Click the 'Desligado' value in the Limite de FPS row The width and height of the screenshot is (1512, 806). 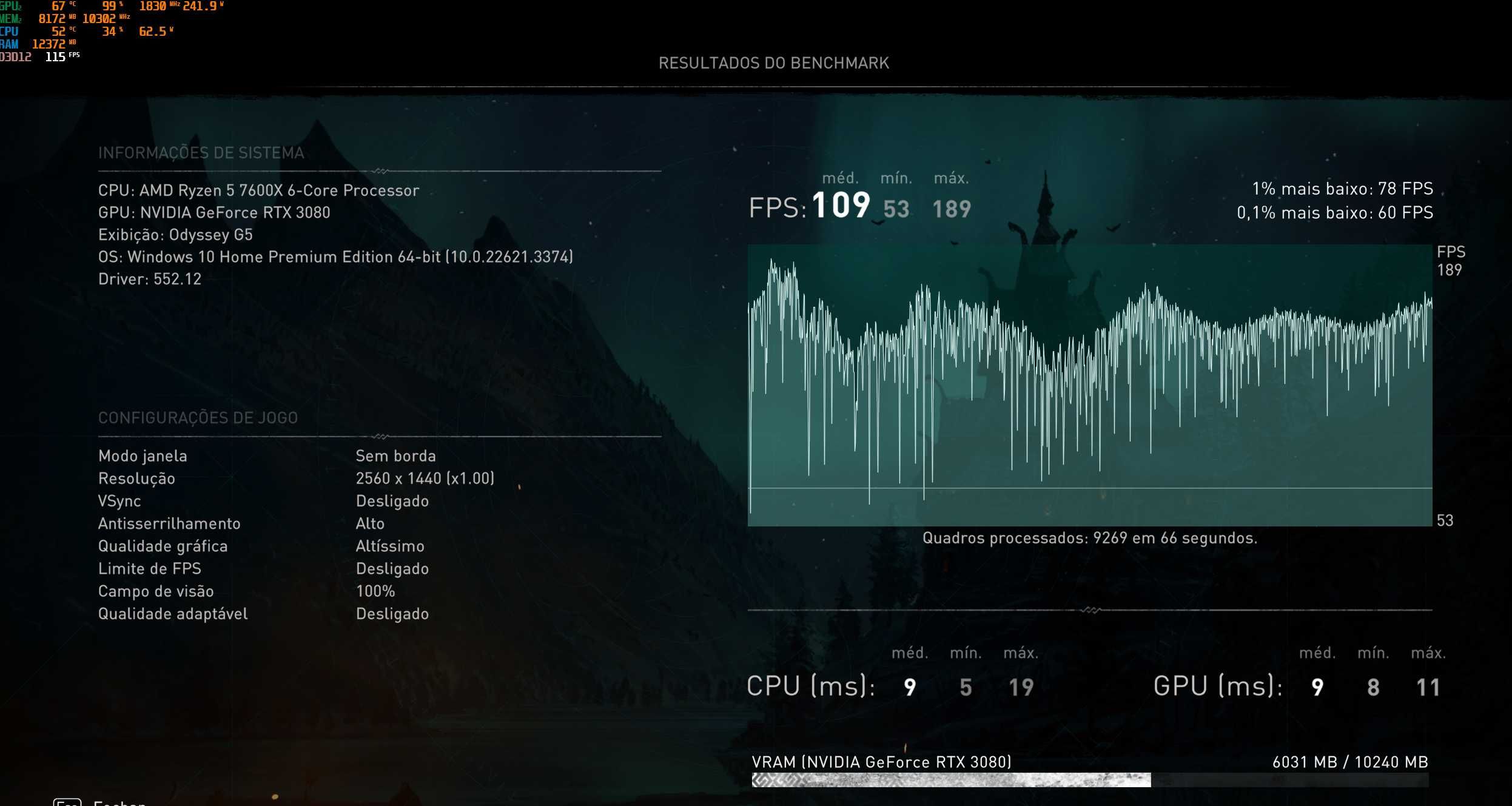tap(392, 569)
